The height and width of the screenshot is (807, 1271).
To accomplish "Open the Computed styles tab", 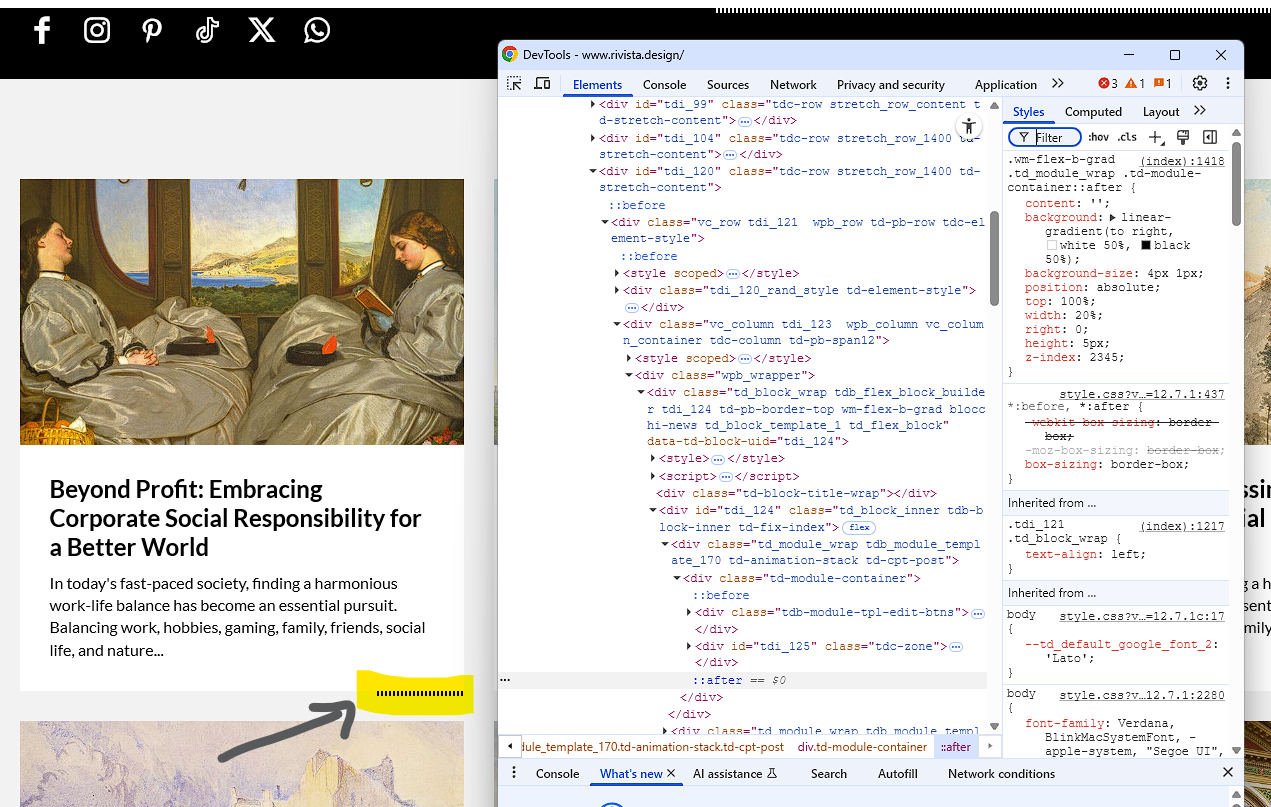I will coord(1093,111).
